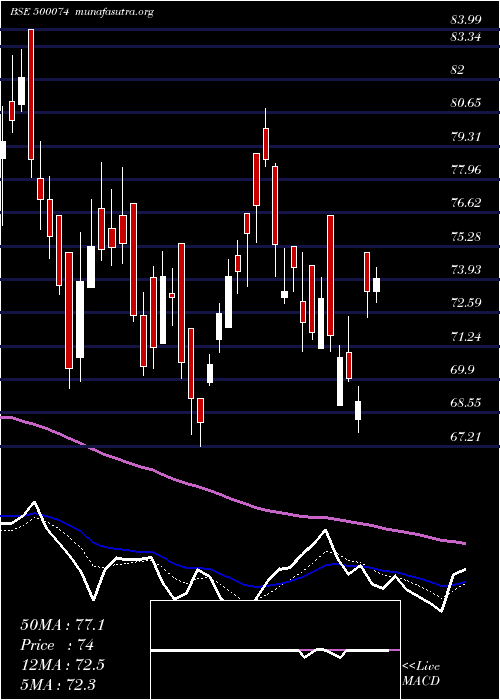Viewport: 500px width, 700px height.
Task: Click the 50MA : 77.1 readout
Action: click(62, 625)
